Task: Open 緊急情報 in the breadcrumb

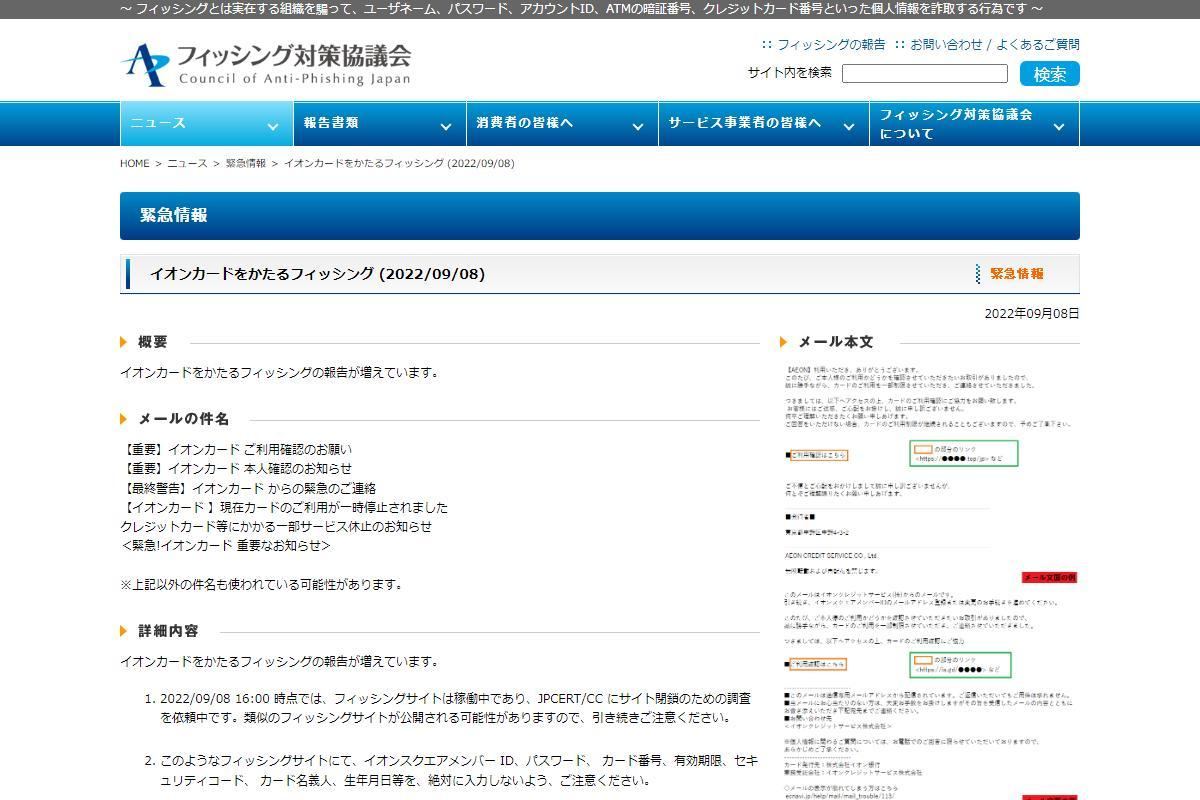Action: [x=246, y=163]
